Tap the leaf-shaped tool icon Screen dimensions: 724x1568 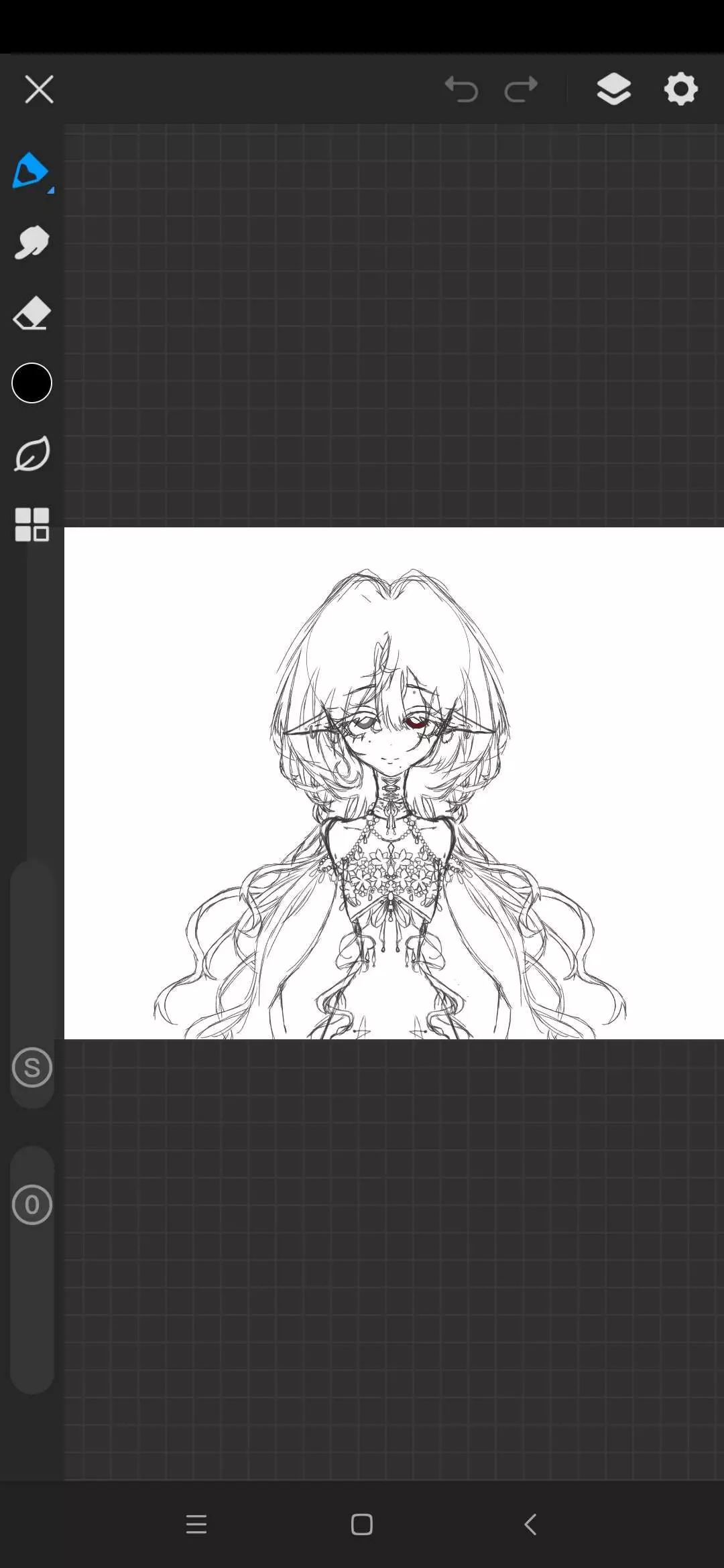pos(32,454)
